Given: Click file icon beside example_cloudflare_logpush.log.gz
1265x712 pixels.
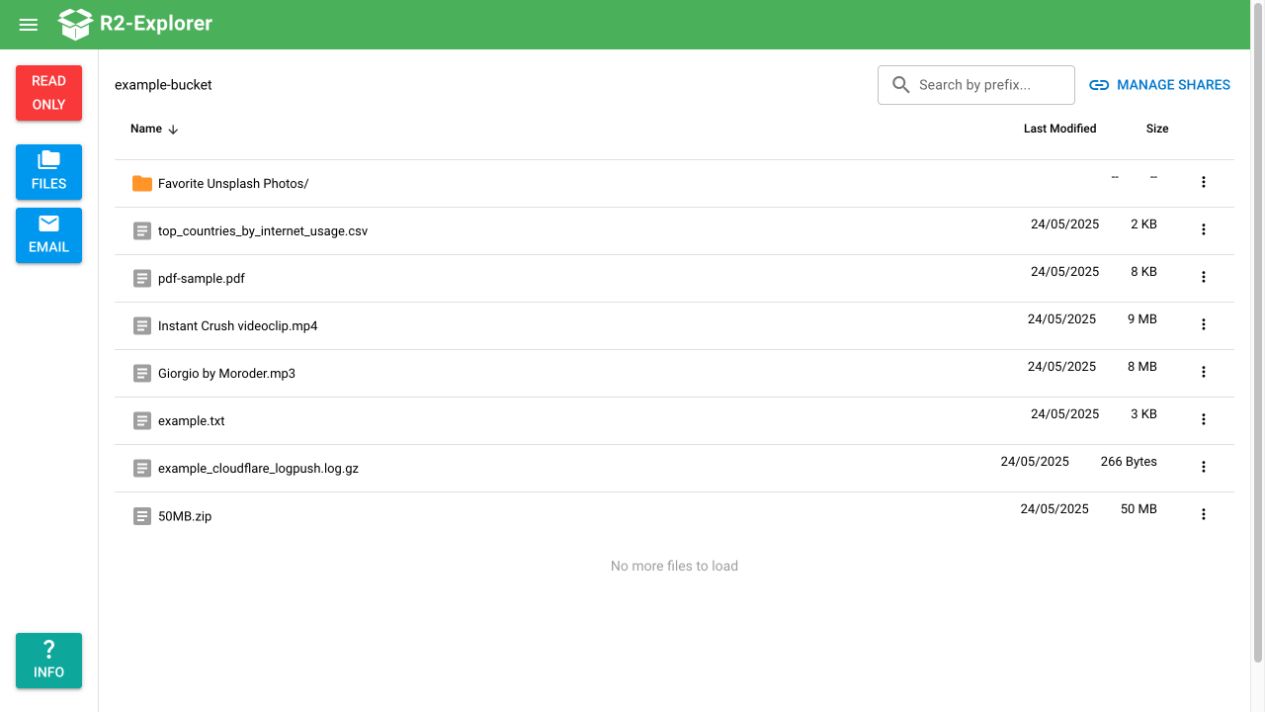Looking at the screenshot, I should pyautogui.click(x=142, y=468).
